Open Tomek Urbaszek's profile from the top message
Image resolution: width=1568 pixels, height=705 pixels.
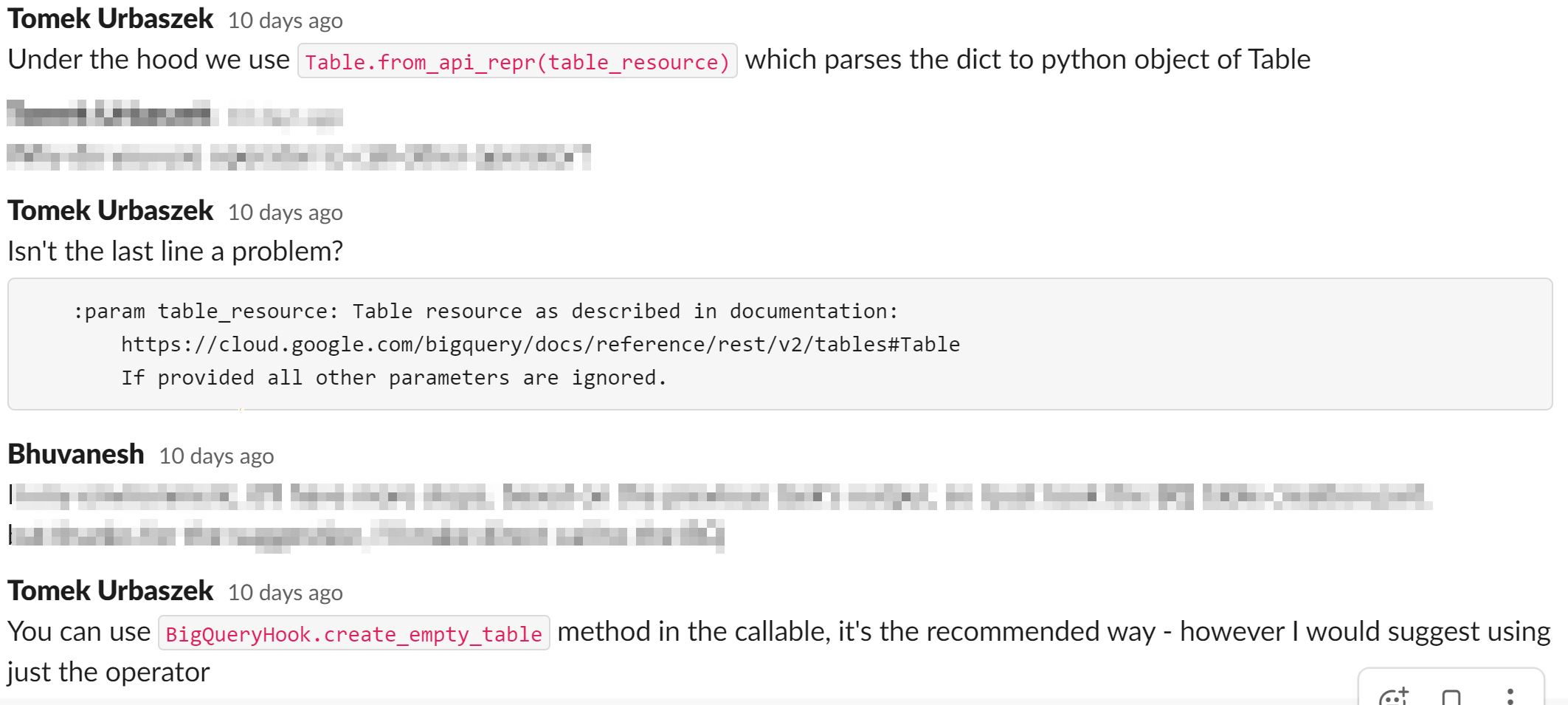click(110, 18)
